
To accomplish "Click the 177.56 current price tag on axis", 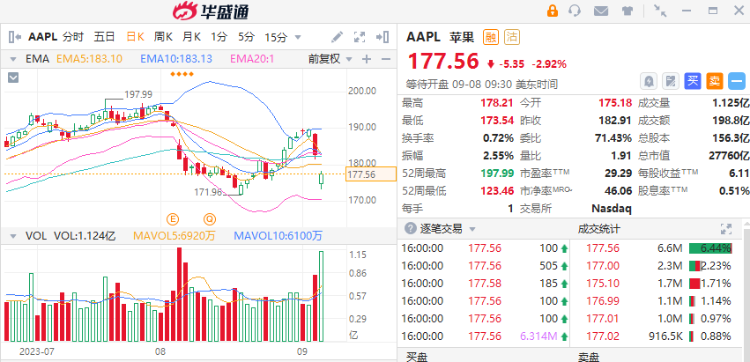I will click(x=371, y=174).
